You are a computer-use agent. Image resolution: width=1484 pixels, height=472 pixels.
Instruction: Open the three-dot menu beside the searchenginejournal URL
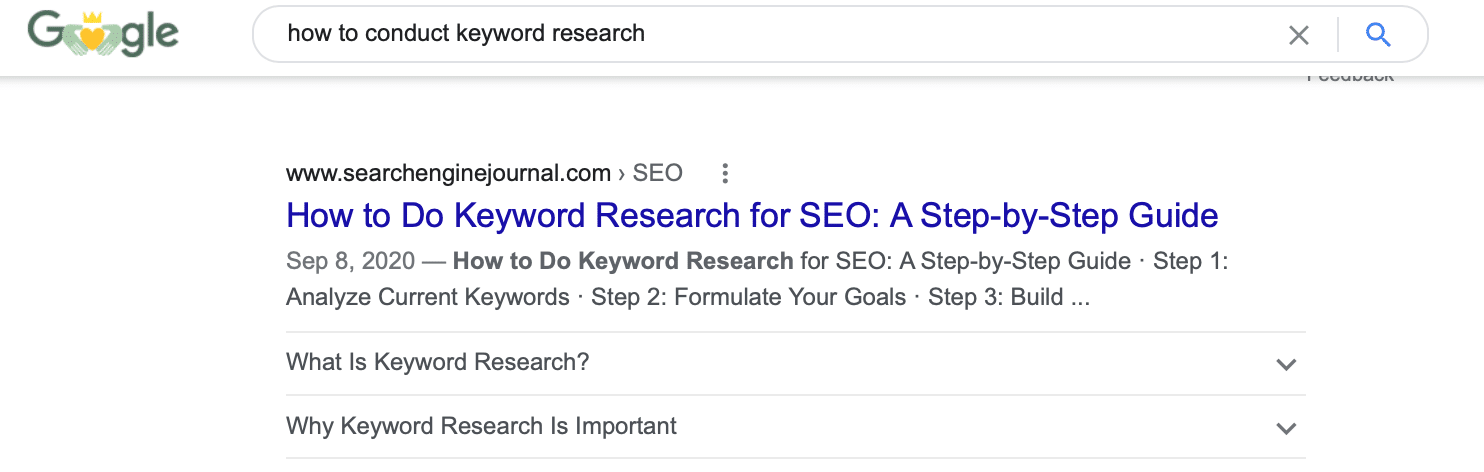pos(725,174)
